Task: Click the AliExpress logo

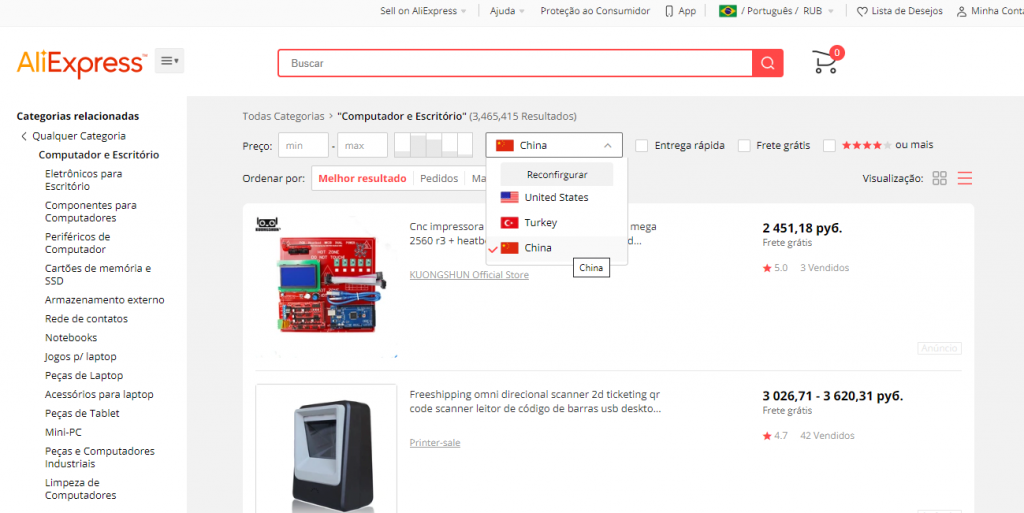Action: (82, 63)
